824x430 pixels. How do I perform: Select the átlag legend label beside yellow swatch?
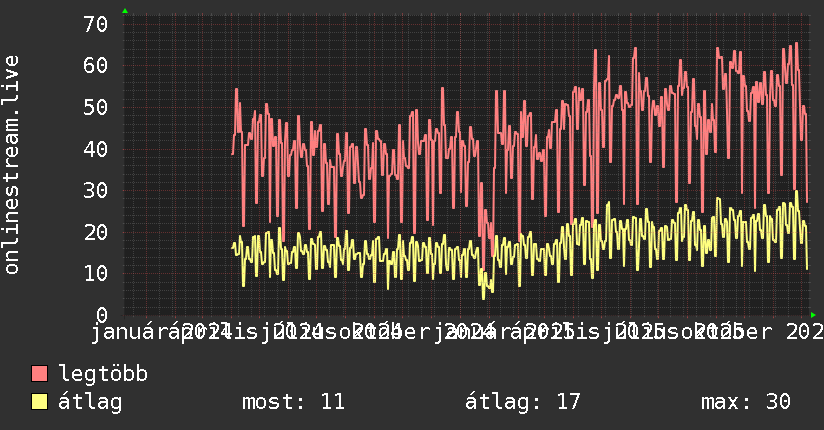(90, 402)
